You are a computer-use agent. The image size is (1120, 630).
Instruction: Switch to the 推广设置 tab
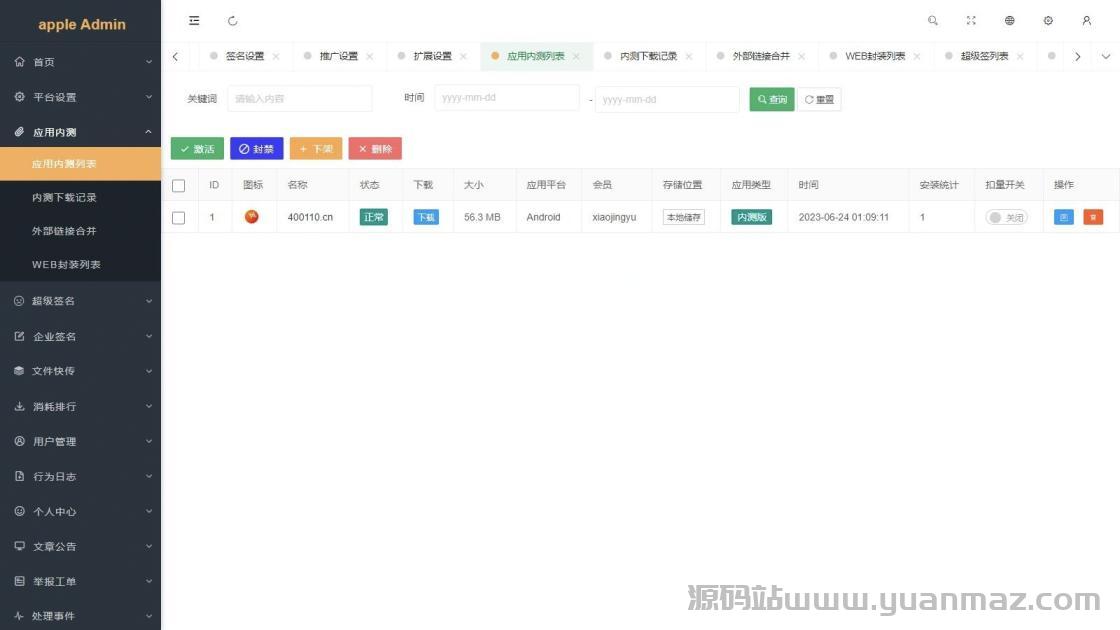(x=339, y=56)
